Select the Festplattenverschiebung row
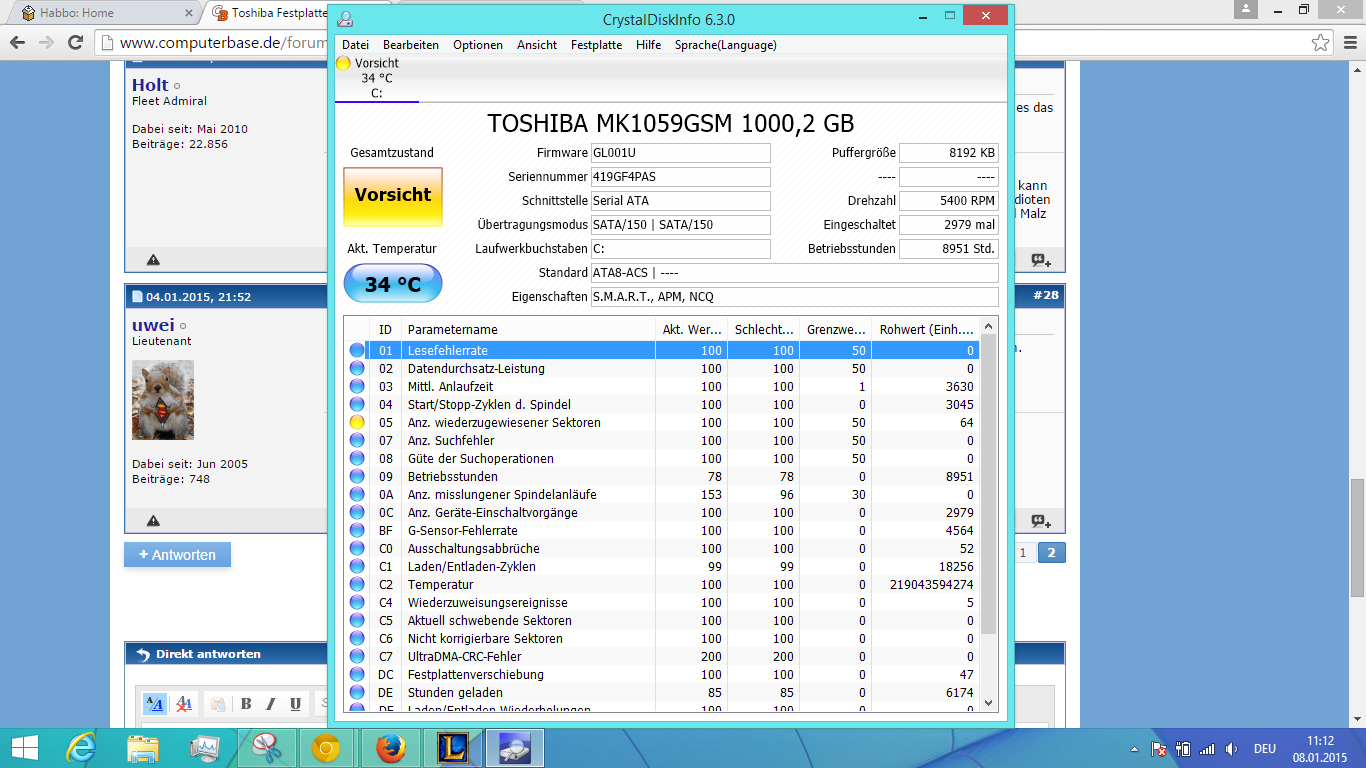 (662, 675)
